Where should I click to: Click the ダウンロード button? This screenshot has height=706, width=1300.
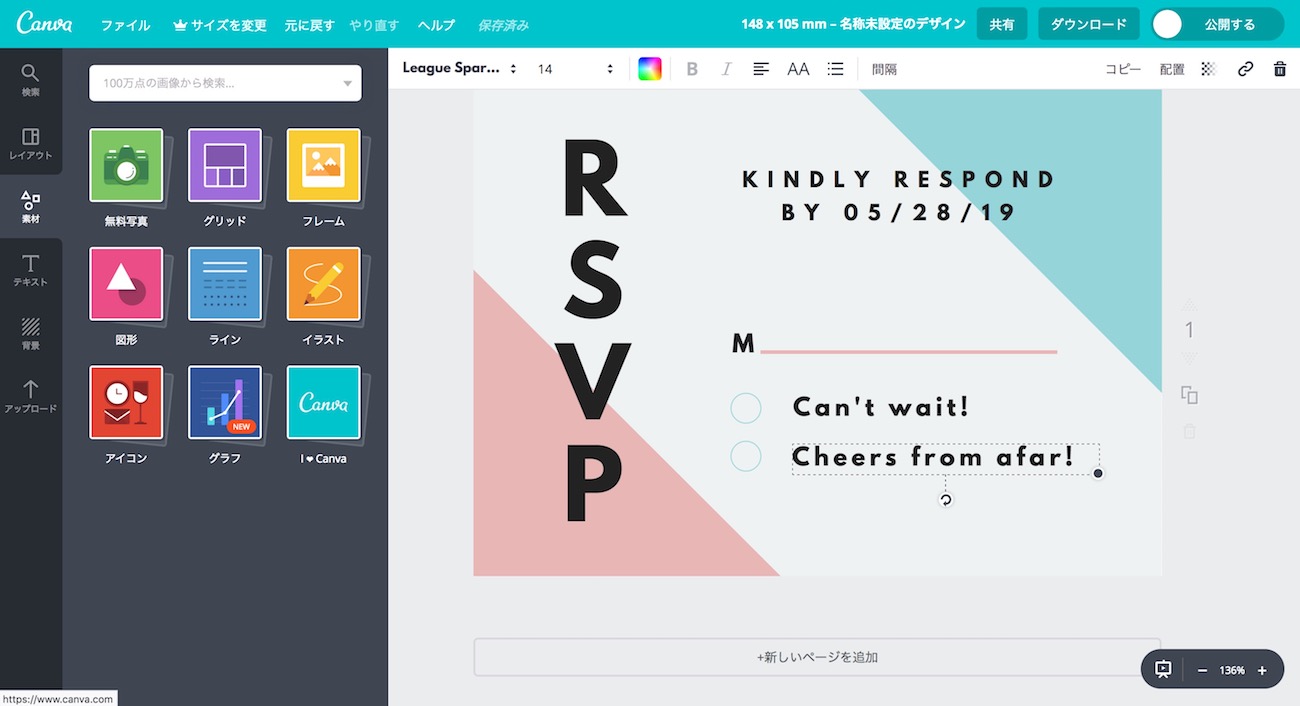tap(1088, 24)
